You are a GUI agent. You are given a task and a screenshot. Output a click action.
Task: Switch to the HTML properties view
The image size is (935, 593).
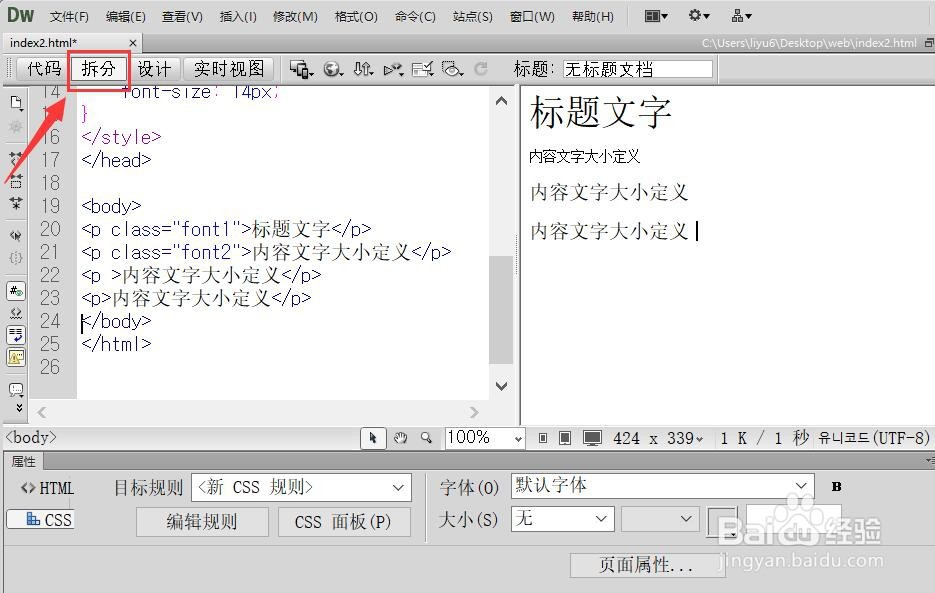pyautogui.click(x=46, y=487)
